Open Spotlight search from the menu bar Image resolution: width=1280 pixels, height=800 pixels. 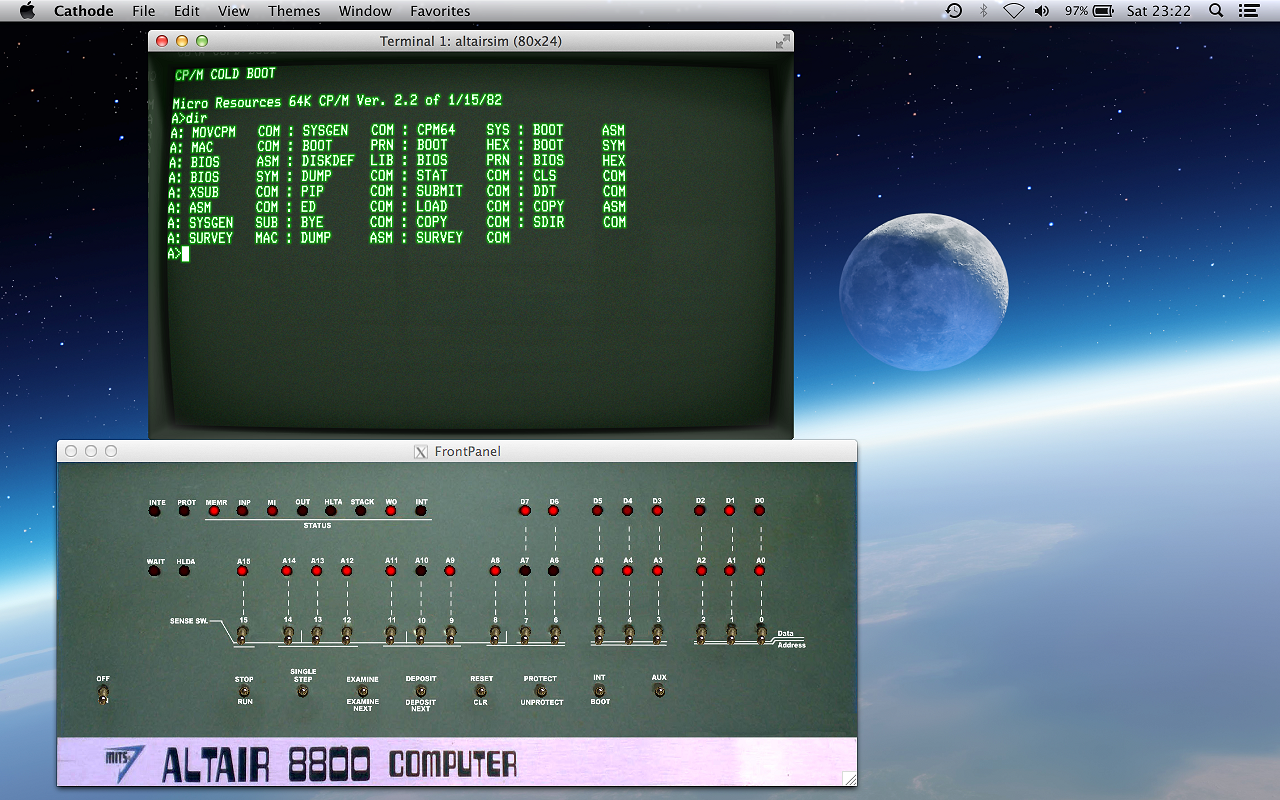click(1214, 11)
